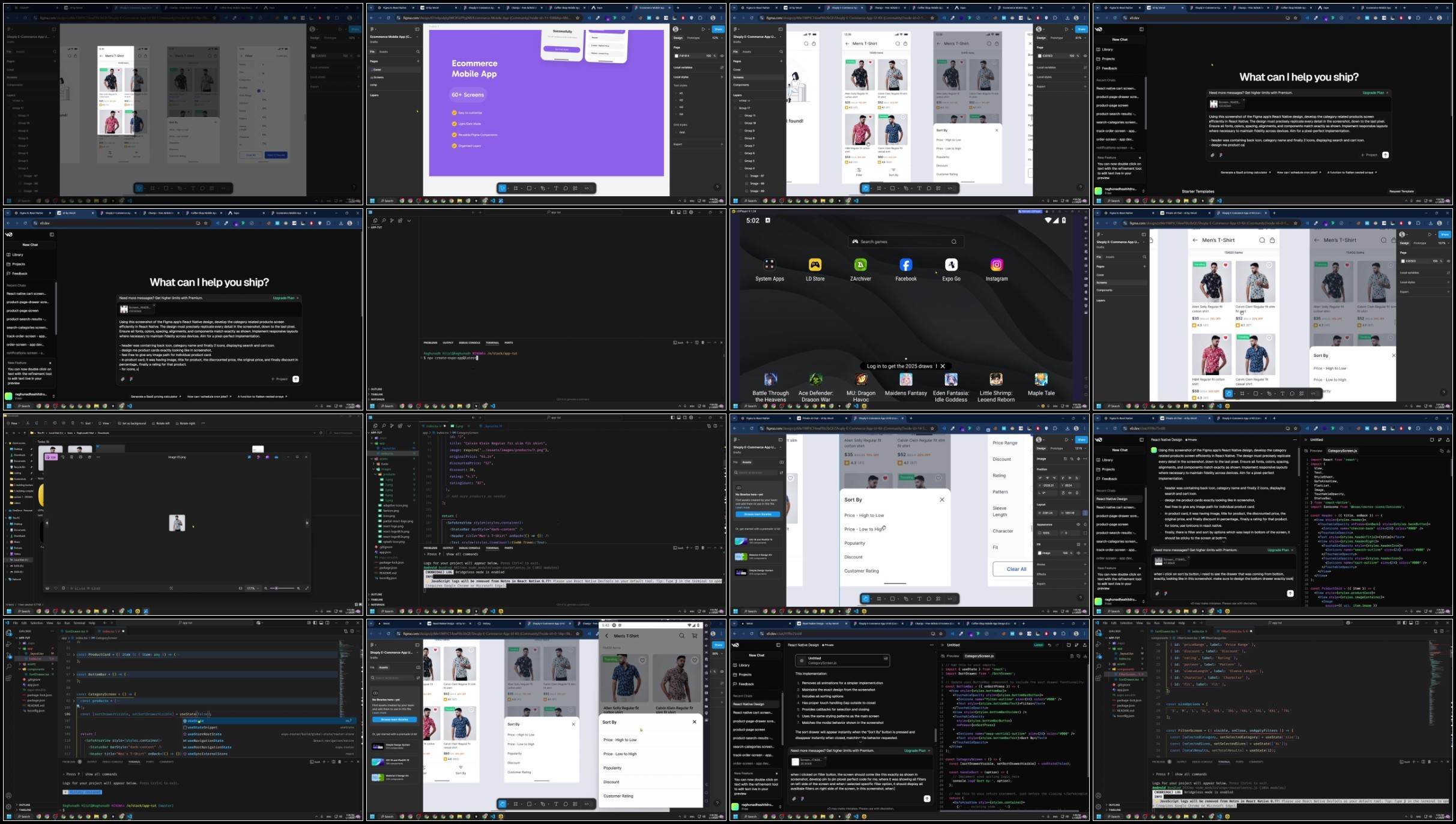1456x824 pixels.
Task: Launch Facebook app in LDPlayer
Action: coord(906,265)
